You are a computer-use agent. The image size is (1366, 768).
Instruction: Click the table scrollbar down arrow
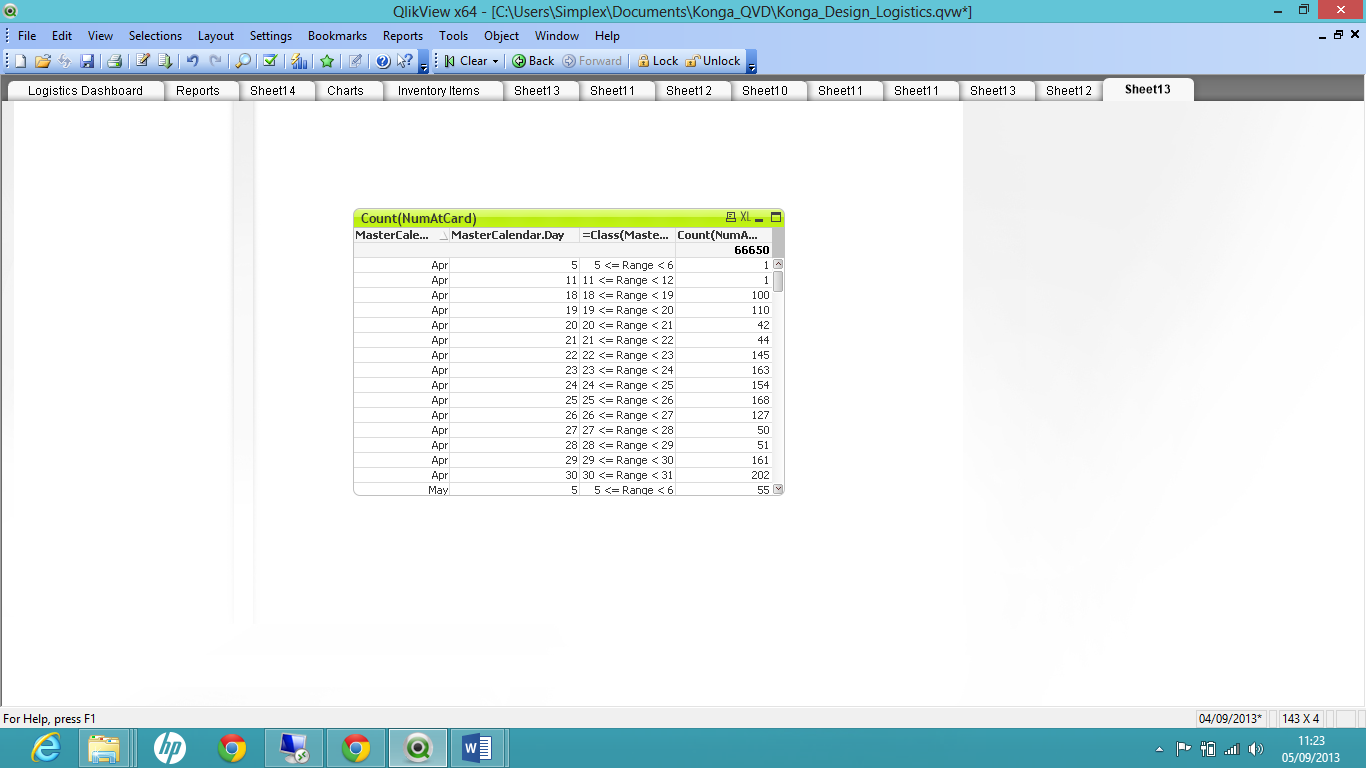tap(778, 489)
